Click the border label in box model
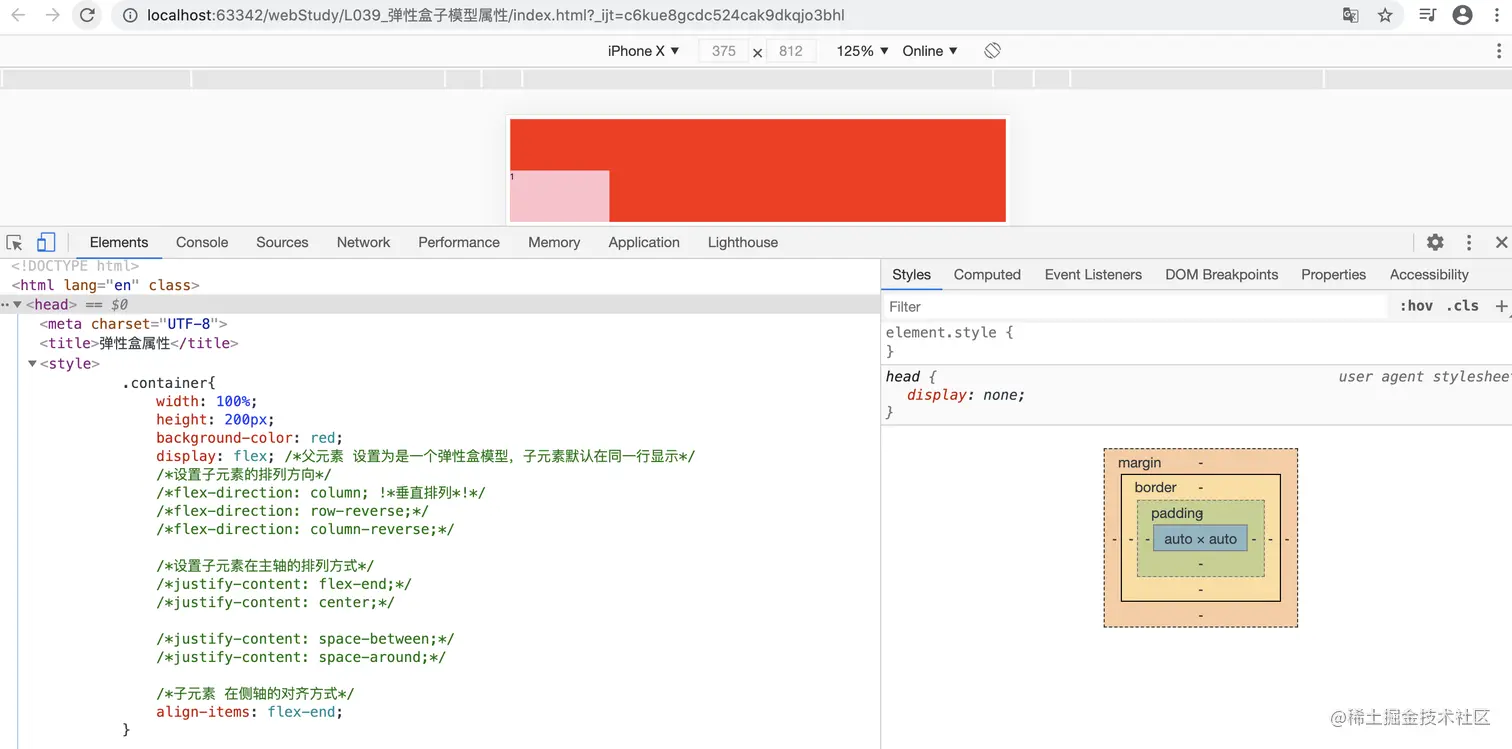The height and width of the screenshot is (749, 1512). coord(1155,487)
